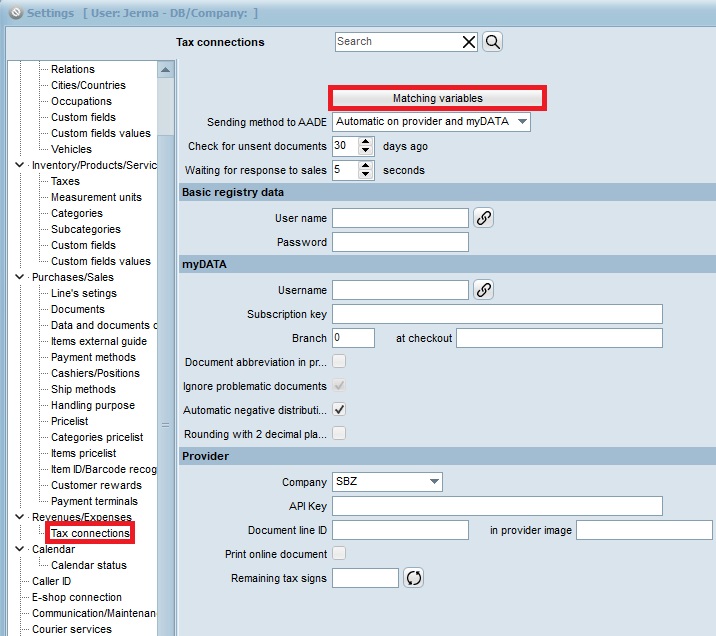Collapse the Purchases/Sales tree node
The height and width of the screenshot is (636, 716).
[20, 277]
